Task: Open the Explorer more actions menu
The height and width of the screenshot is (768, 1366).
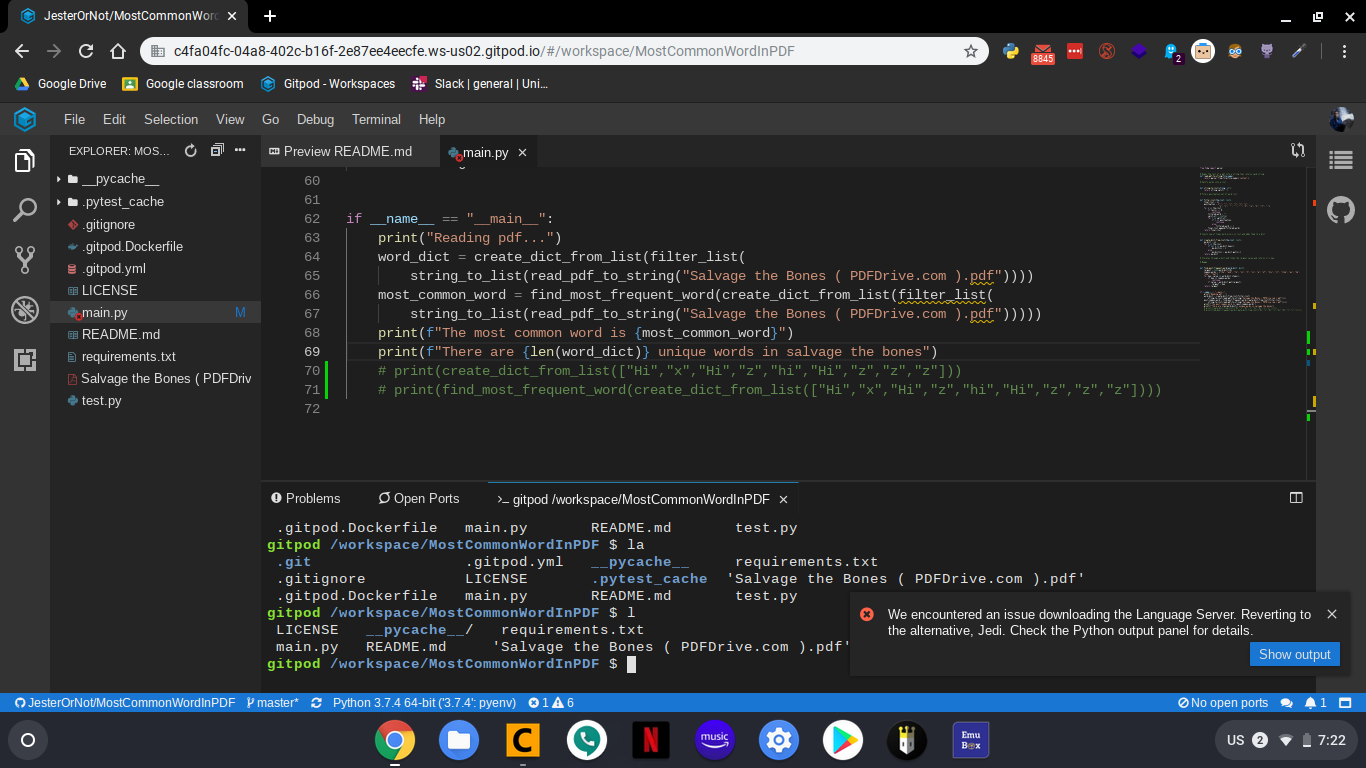Action: pos(239,151)
